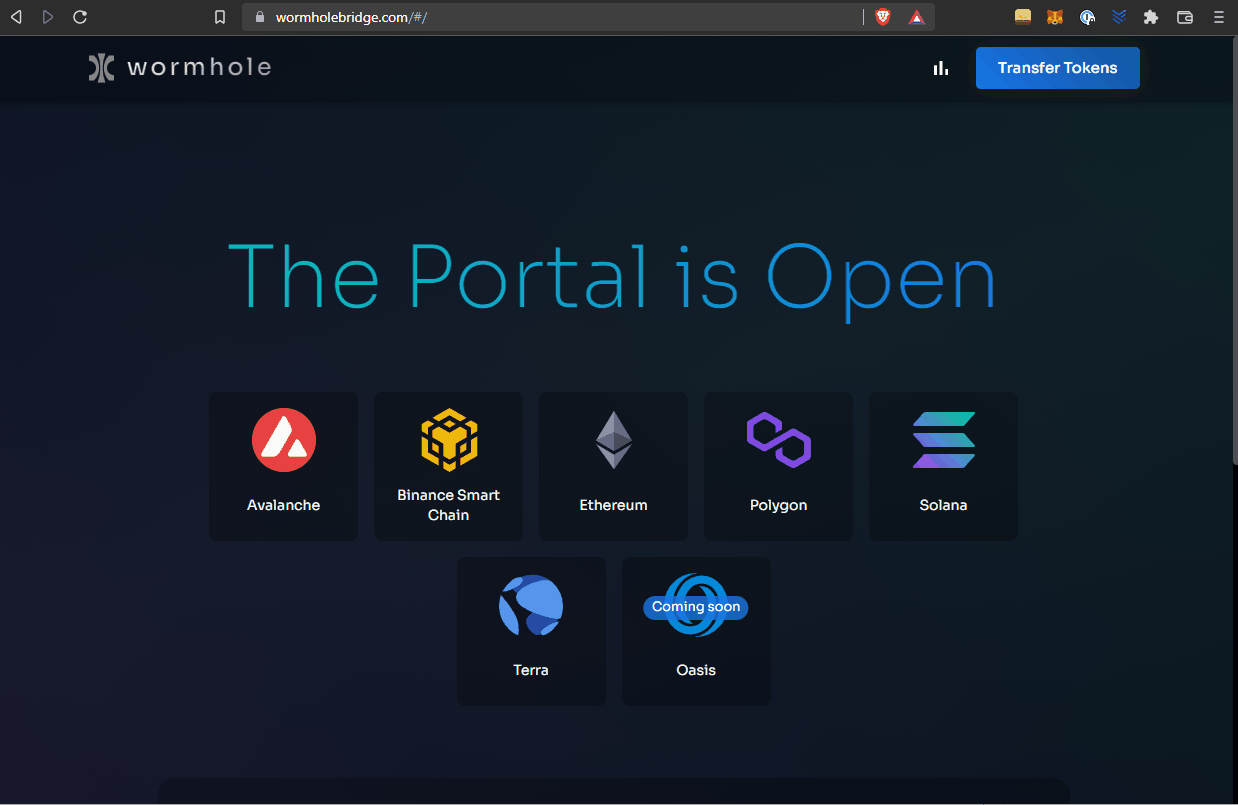Select the Polygon chain card

(779, 466)
